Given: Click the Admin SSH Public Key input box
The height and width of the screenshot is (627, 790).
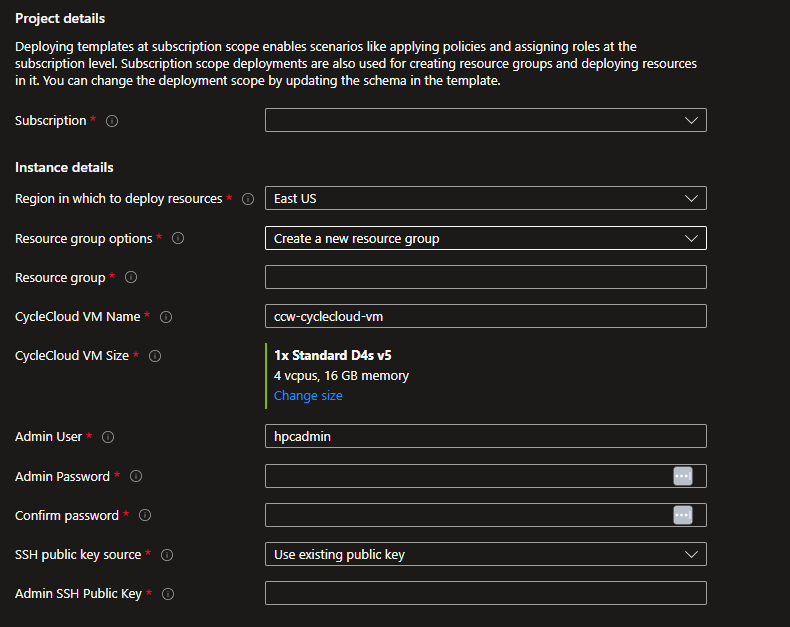Looking at the screenshot, I should 485,594.
